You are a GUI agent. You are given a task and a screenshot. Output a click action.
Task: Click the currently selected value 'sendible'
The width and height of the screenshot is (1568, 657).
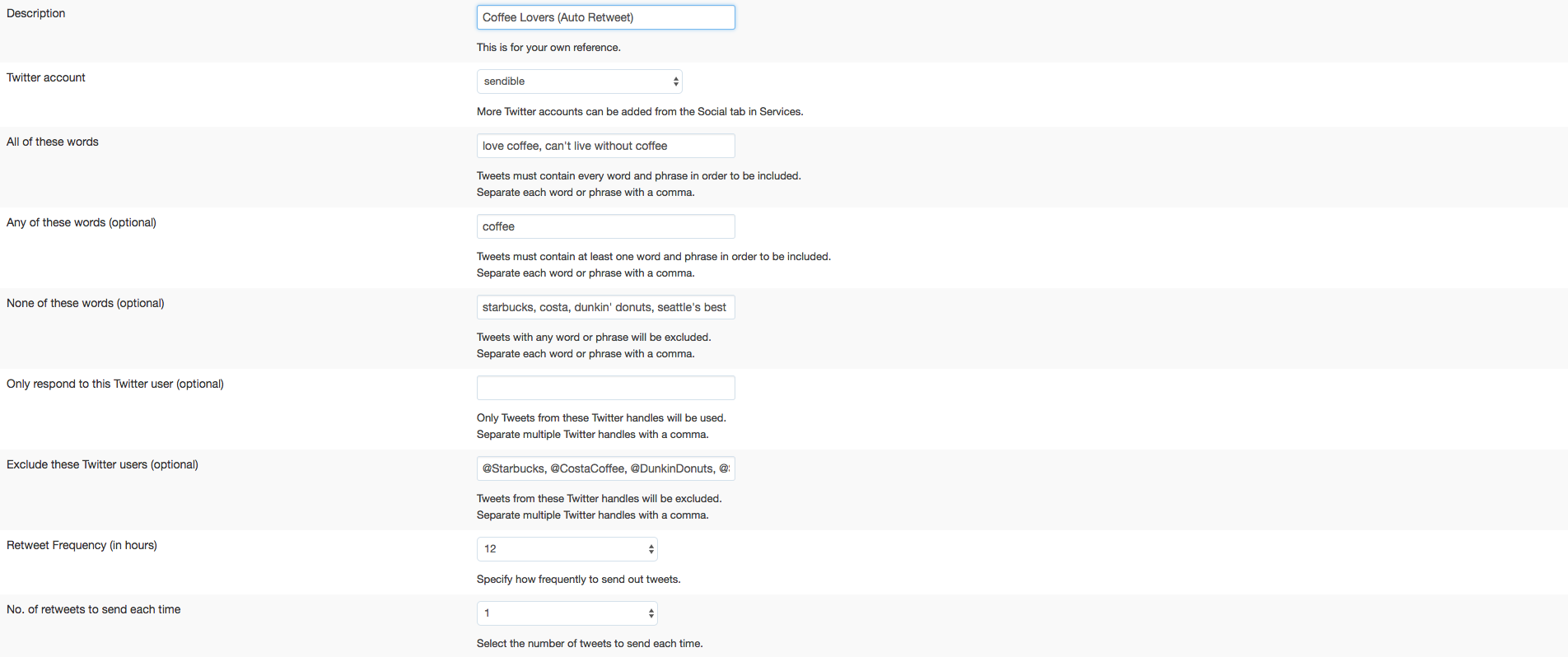(x=505, y=81)
